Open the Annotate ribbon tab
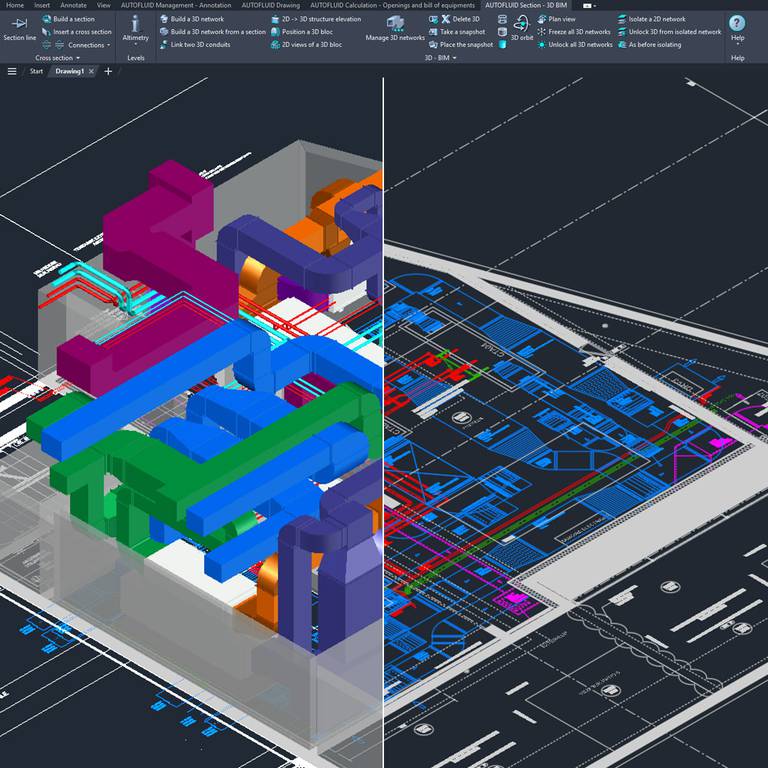 [x=73, y=5]
